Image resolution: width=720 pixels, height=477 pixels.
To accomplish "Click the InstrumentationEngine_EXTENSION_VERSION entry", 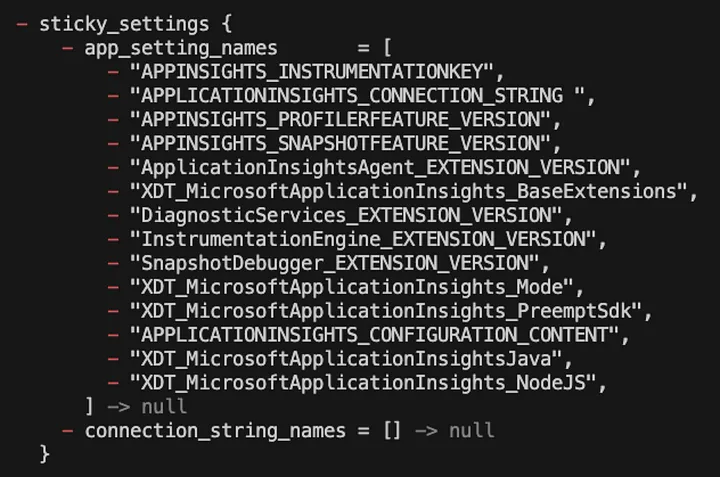I will pos(363,239).
